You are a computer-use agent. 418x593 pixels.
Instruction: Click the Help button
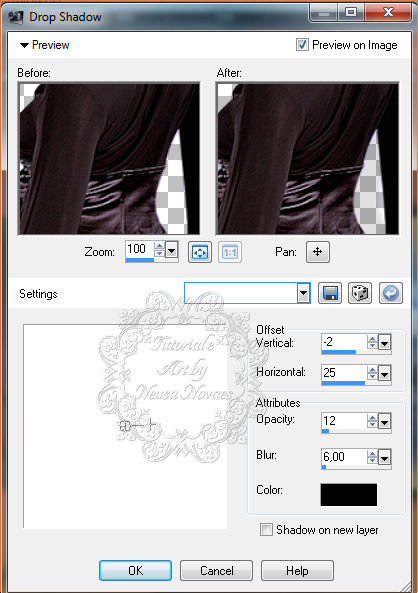coord(297,570)
